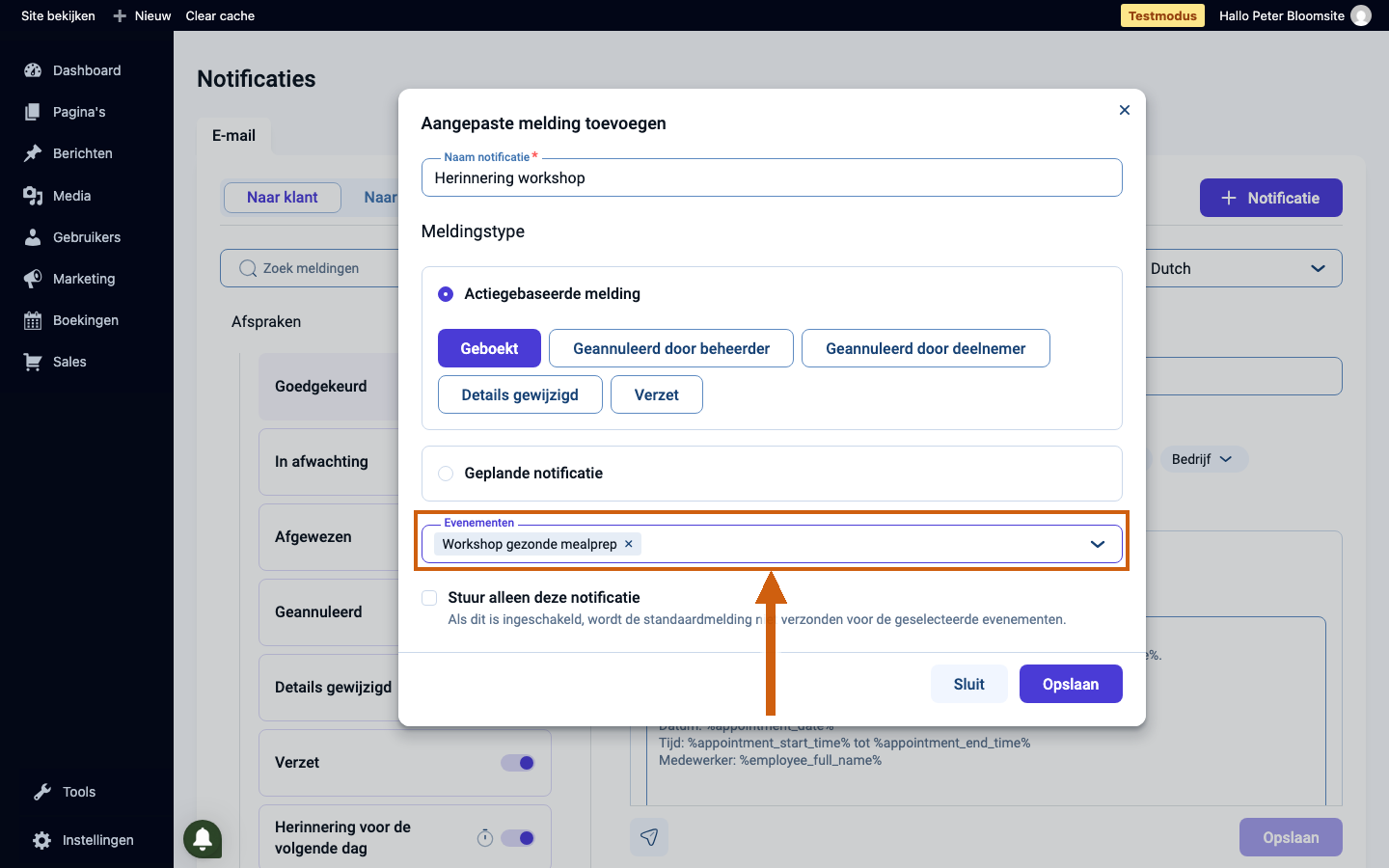Click Hallo Peter Bloomsite greeting
Screen dimensions: 1389x868
[x=1281, y=15]
